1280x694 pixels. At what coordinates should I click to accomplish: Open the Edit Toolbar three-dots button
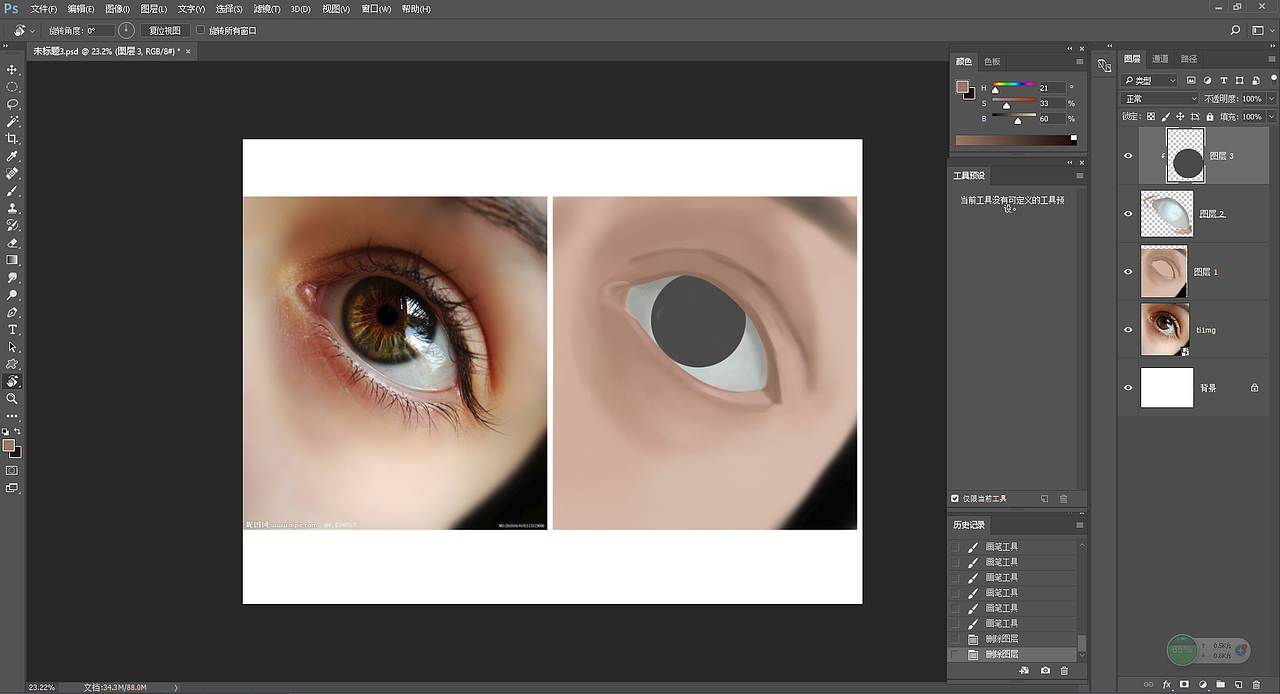click(13, 415)
